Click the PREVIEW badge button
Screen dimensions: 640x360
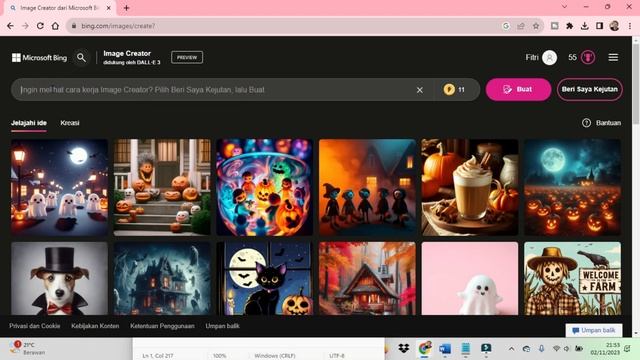tap(187, 58)
